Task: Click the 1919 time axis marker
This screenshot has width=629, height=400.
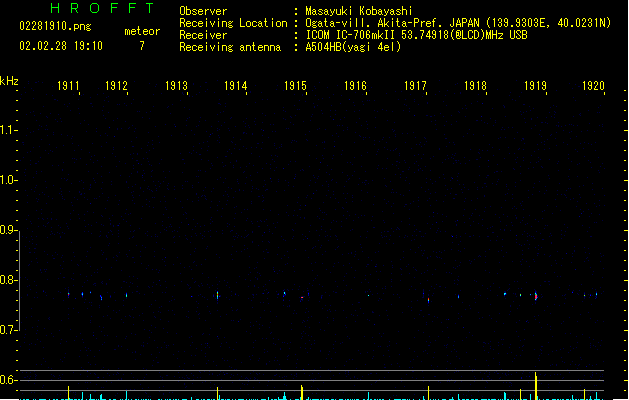Action: click(x=536, y=86)
